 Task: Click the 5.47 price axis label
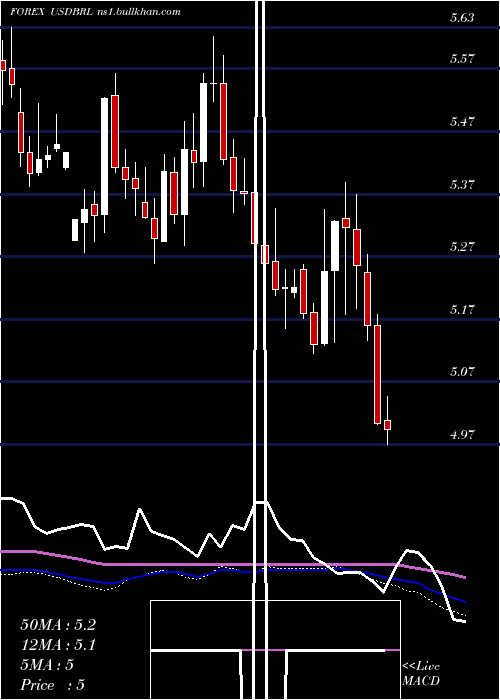pos(462,121)
